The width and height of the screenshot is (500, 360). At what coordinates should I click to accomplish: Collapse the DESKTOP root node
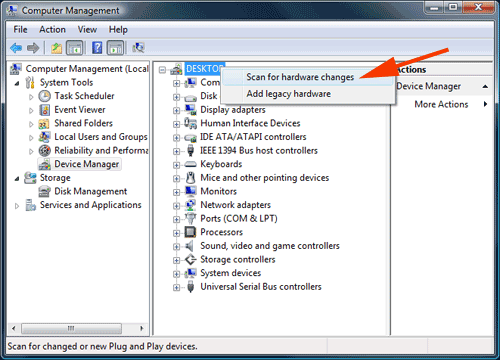[x=162, y=70]
